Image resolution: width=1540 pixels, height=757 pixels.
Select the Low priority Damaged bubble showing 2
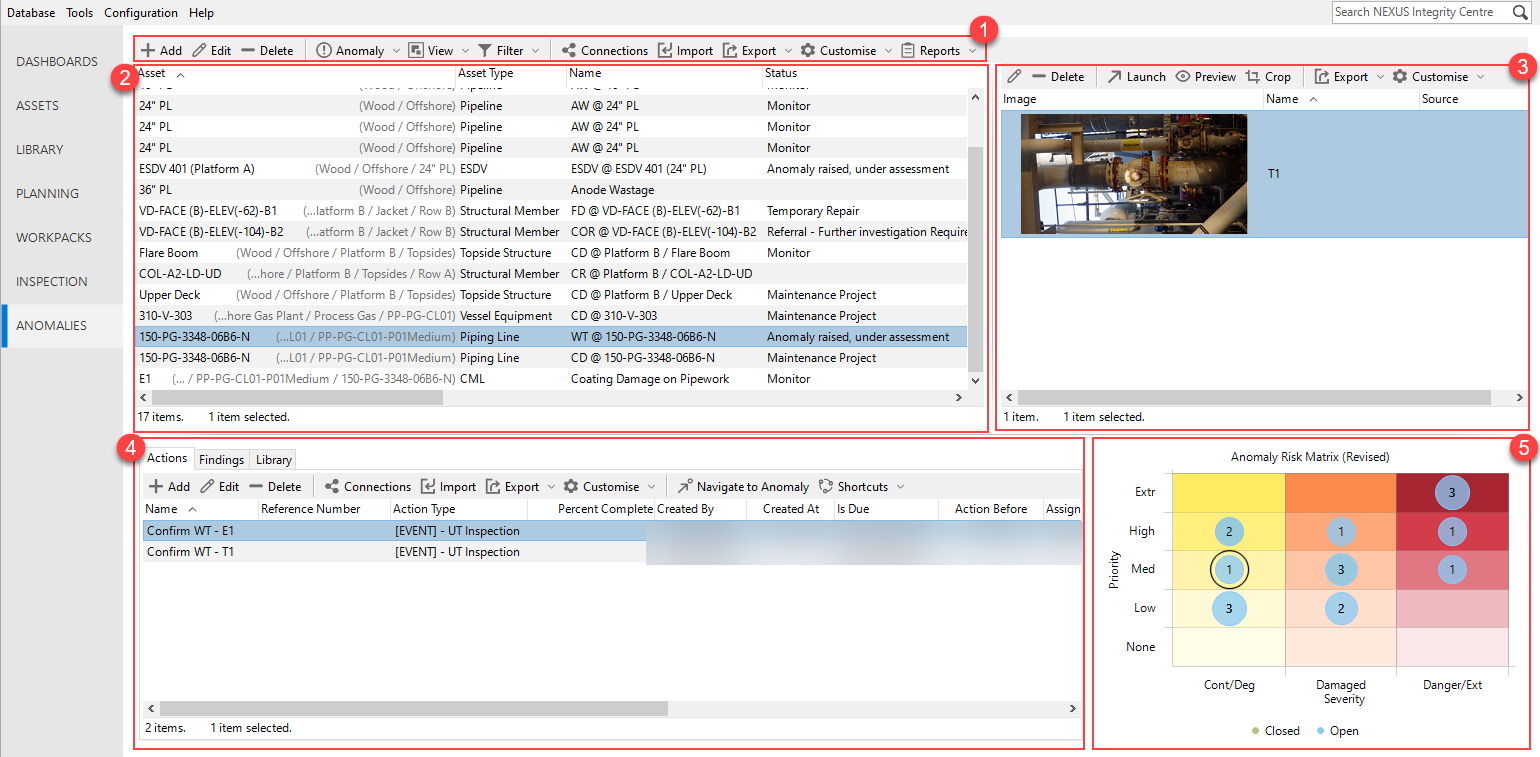(1341, 608)
